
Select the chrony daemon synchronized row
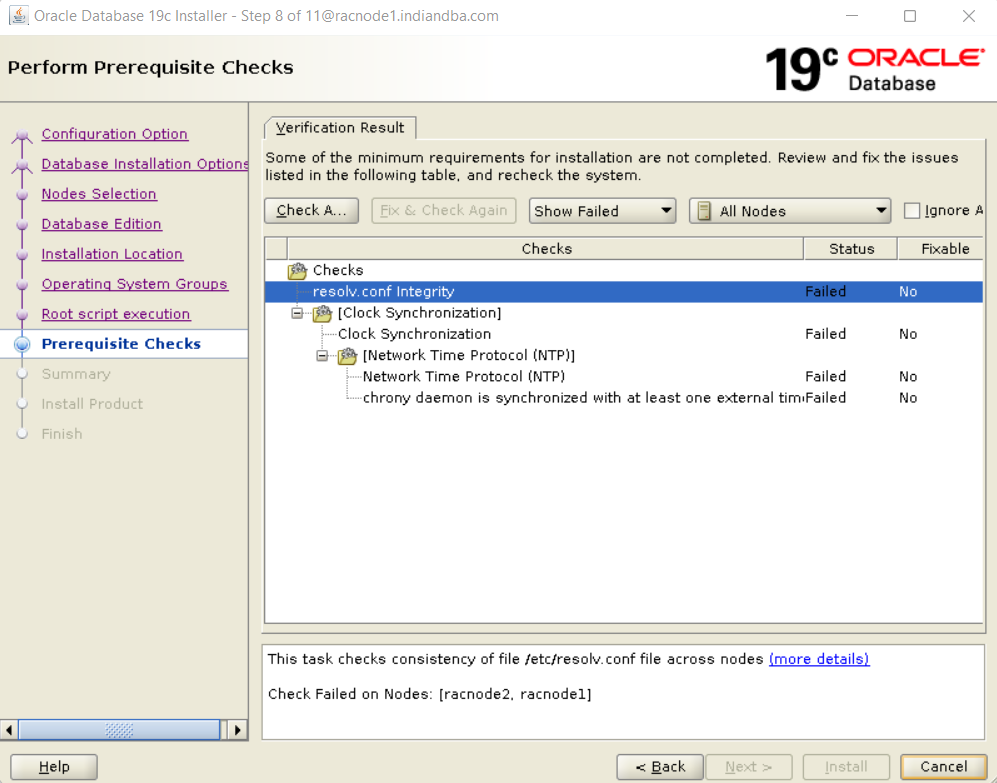click(x=624, y=398)
